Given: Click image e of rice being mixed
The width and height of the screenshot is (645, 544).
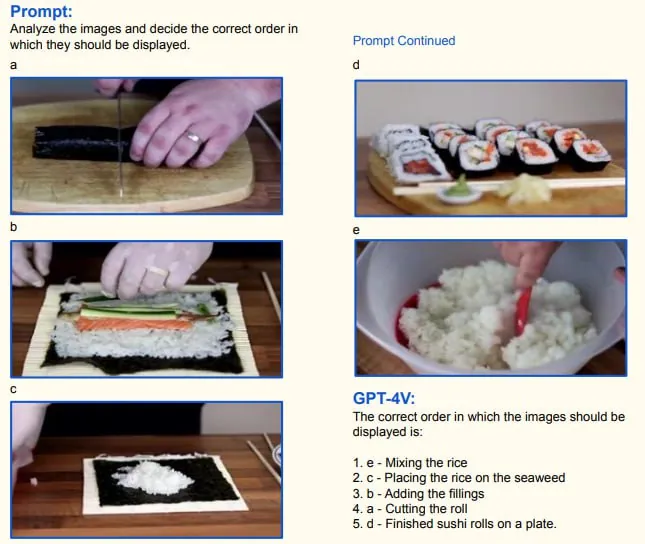Looking at the screenshot, I should click(491, 308).
